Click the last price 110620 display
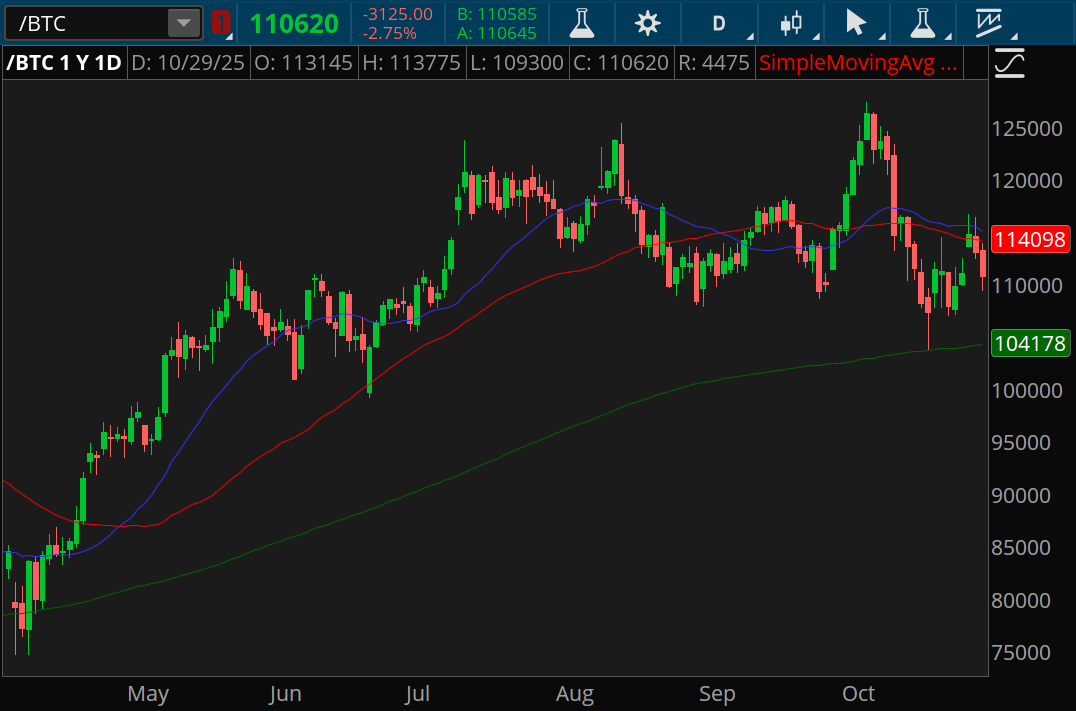The image size is (1076, 711). point(294,23)
